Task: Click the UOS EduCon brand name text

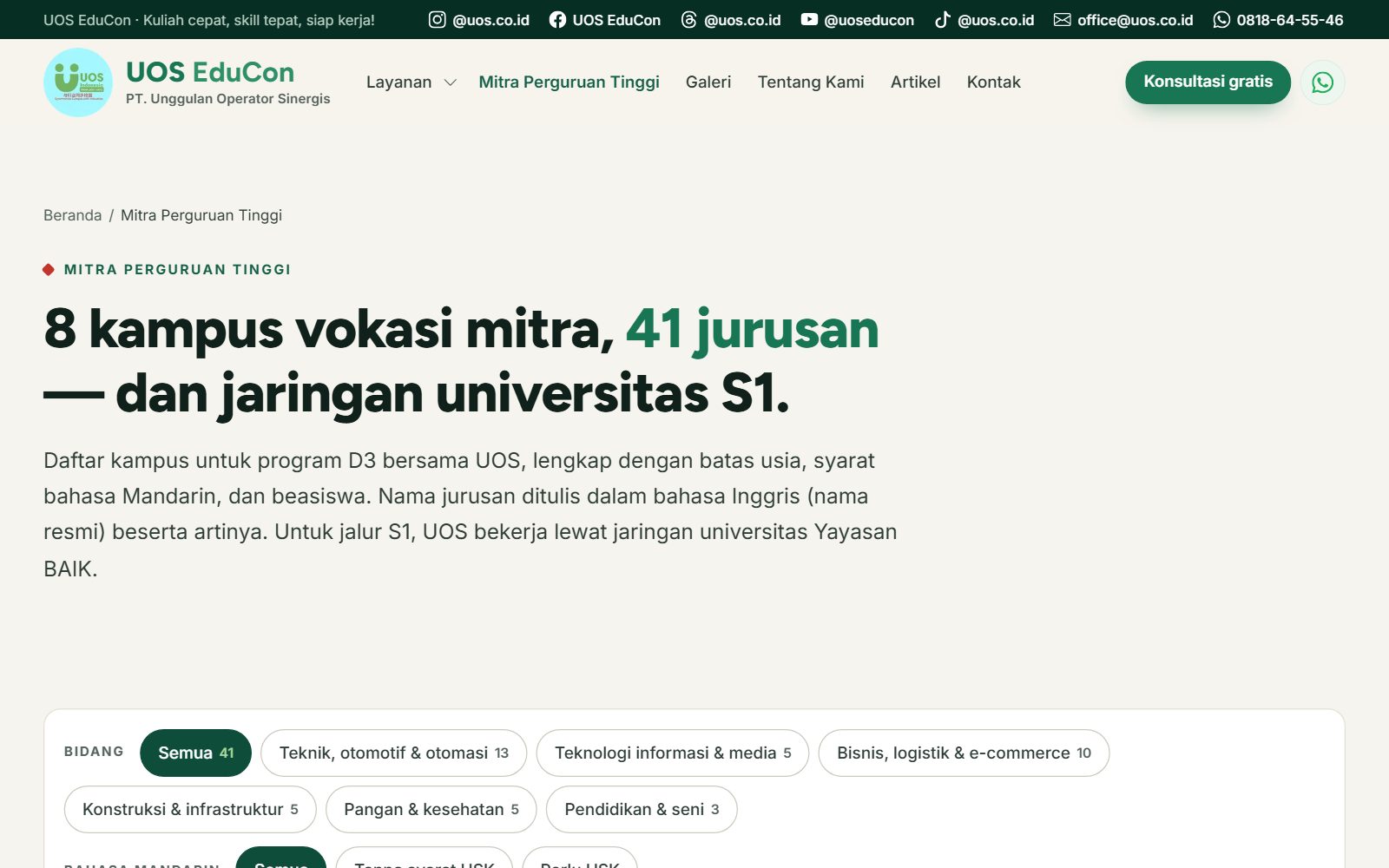Action: coord(210,72)
